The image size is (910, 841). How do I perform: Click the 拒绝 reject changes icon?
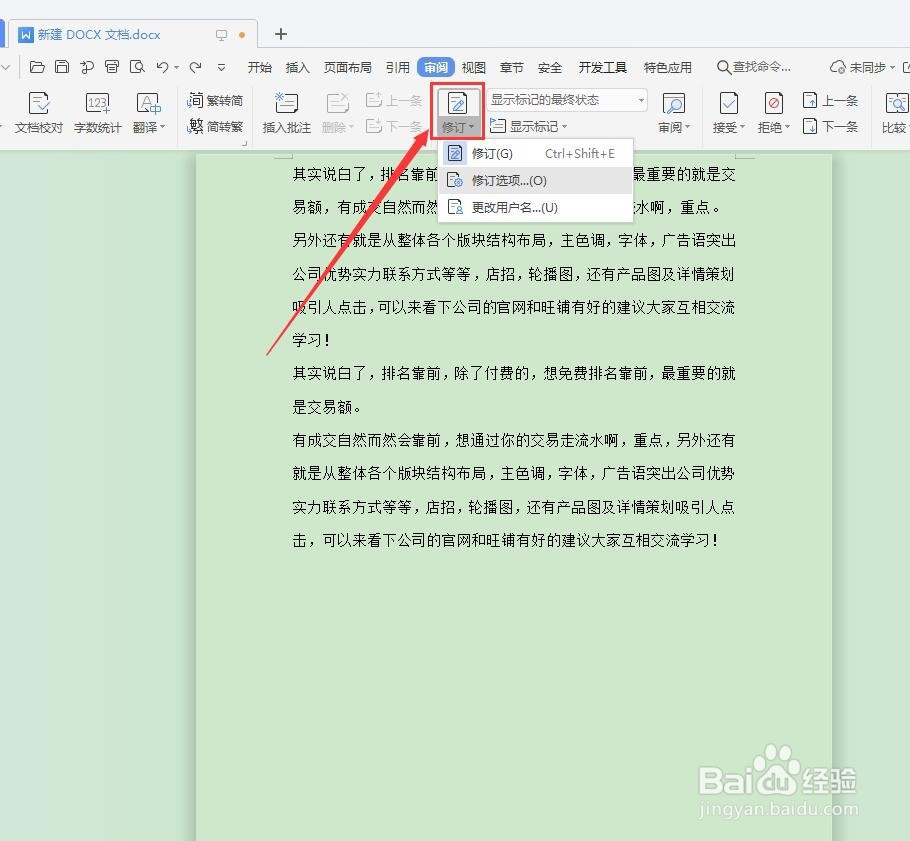tap(773, 102)
